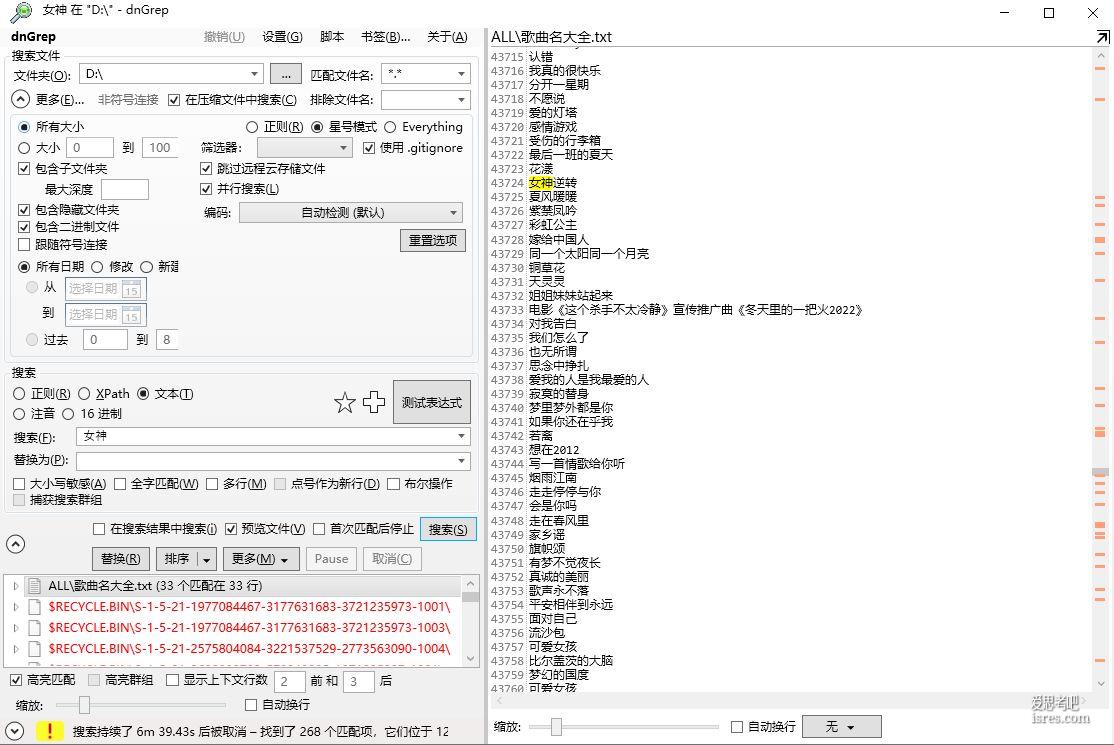Select 正则 search type radio
This screenshot has width=1114, height=745.
[x=19, y=393]
